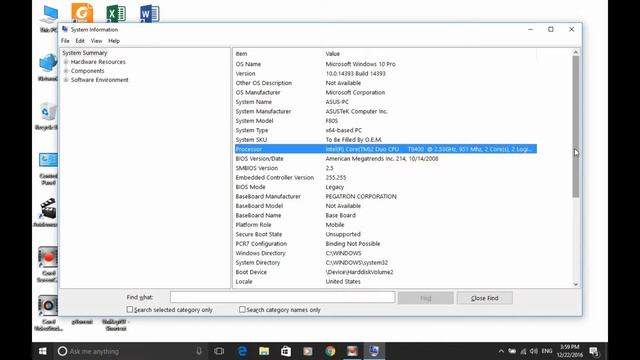Click the ENG input language indicator
The width and height of the screenshot is (640, 360).
point(547,351)
